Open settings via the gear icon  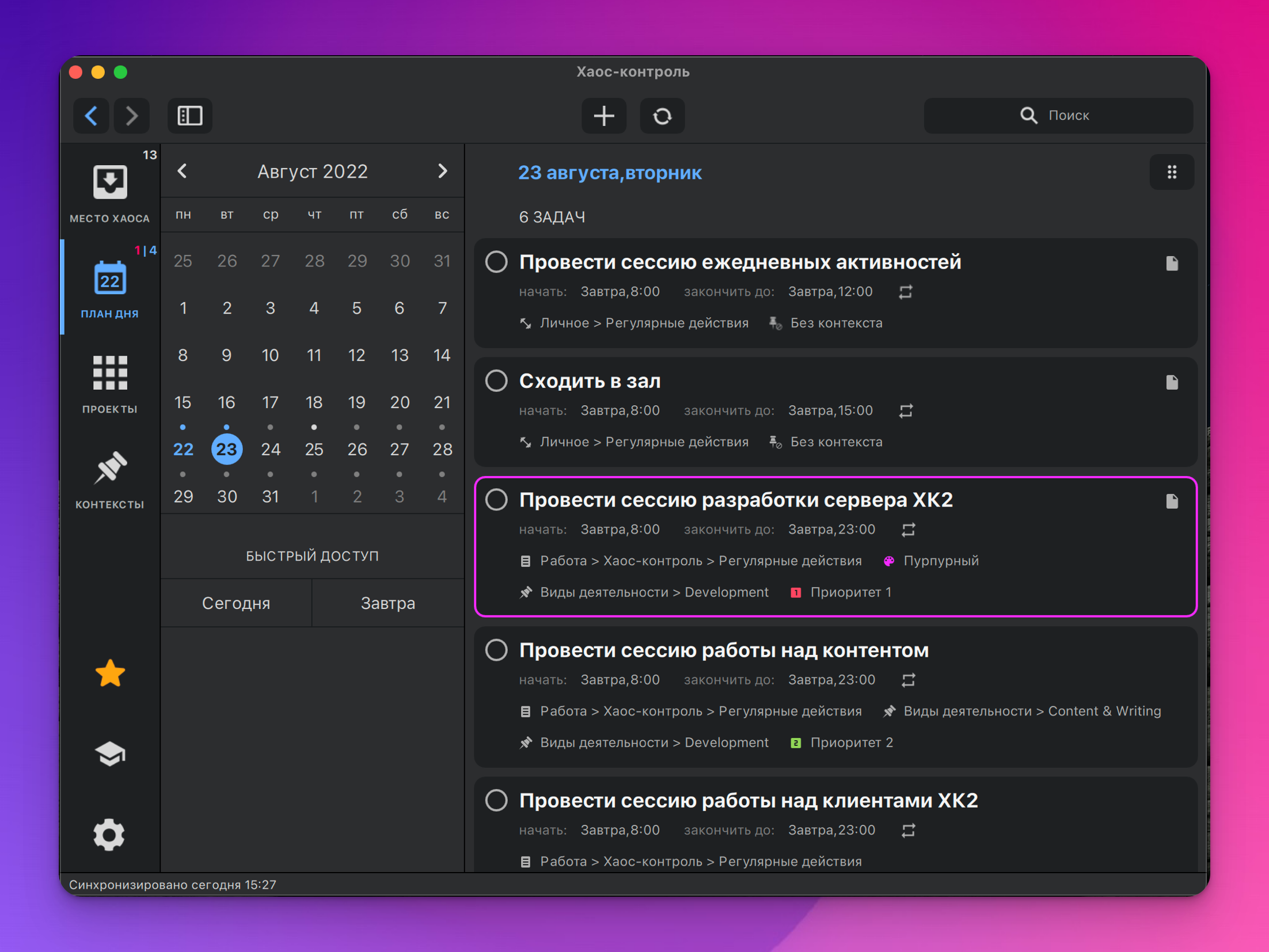pyautogui.click(x=109, y=835)
